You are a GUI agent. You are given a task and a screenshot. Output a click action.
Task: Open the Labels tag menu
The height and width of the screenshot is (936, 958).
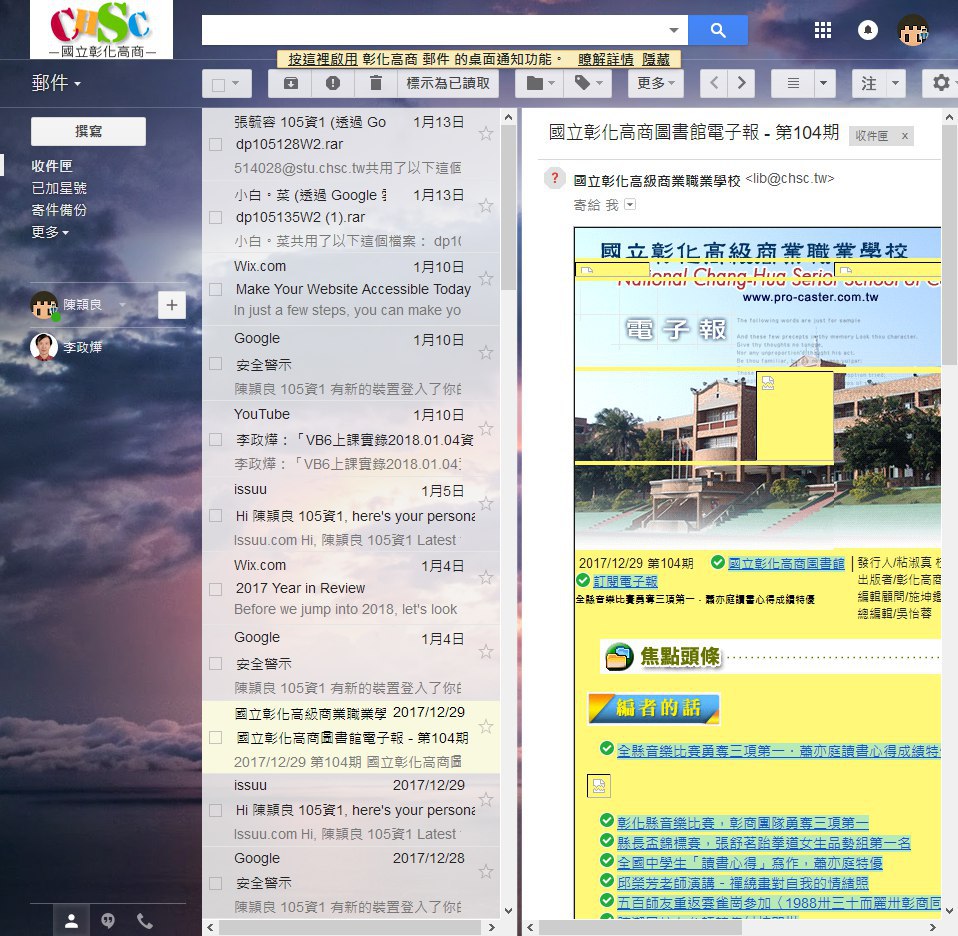click(588, 83)
